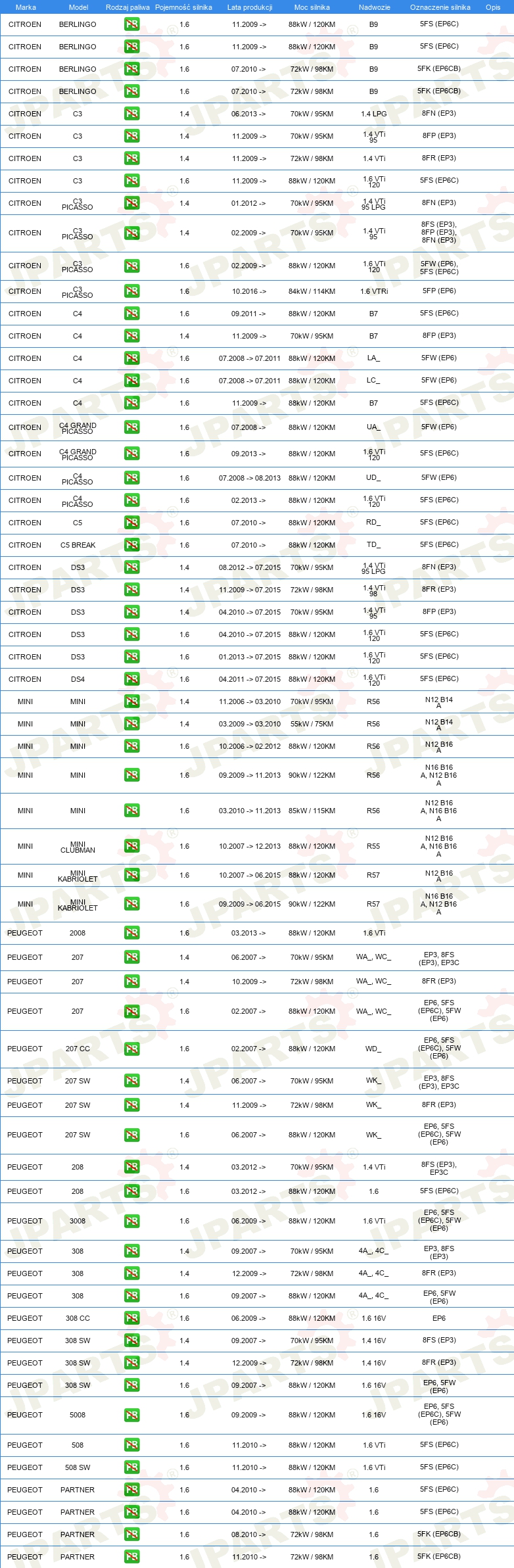Viewport: 514px width, 1568px height.
Task: Select the 85kW / 115KM power cell
Action: [x=312, y=811]
